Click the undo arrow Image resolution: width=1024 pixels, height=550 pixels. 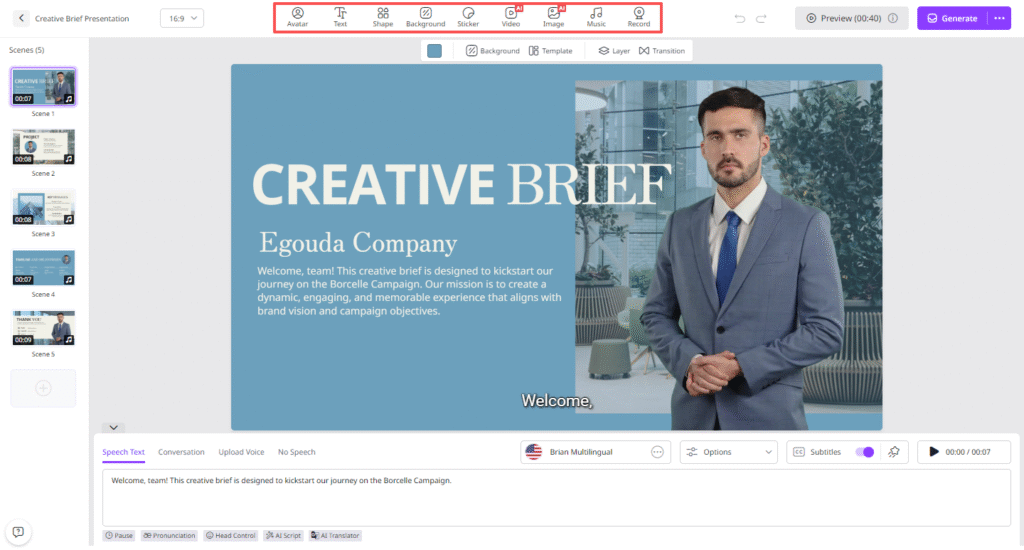740,18
